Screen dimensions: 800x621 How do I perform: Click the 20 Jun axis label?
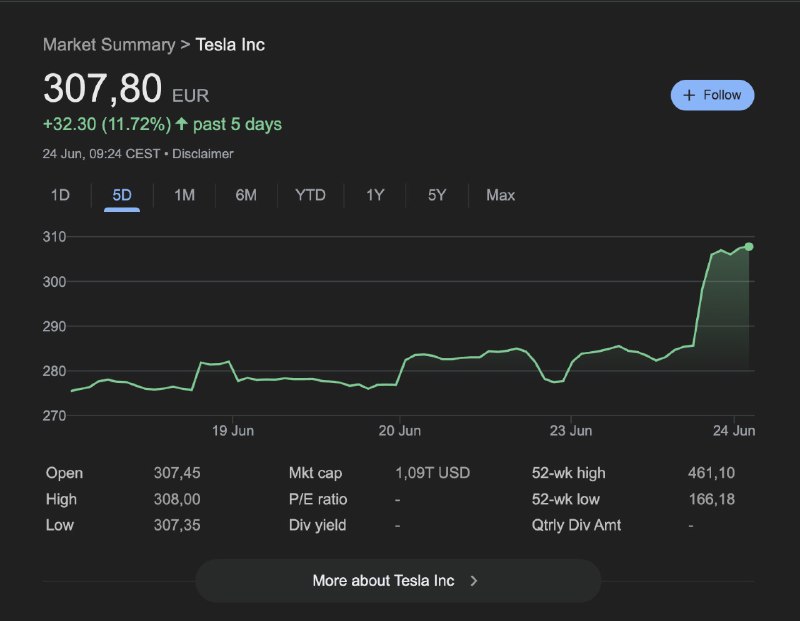(x=399, y=431)
